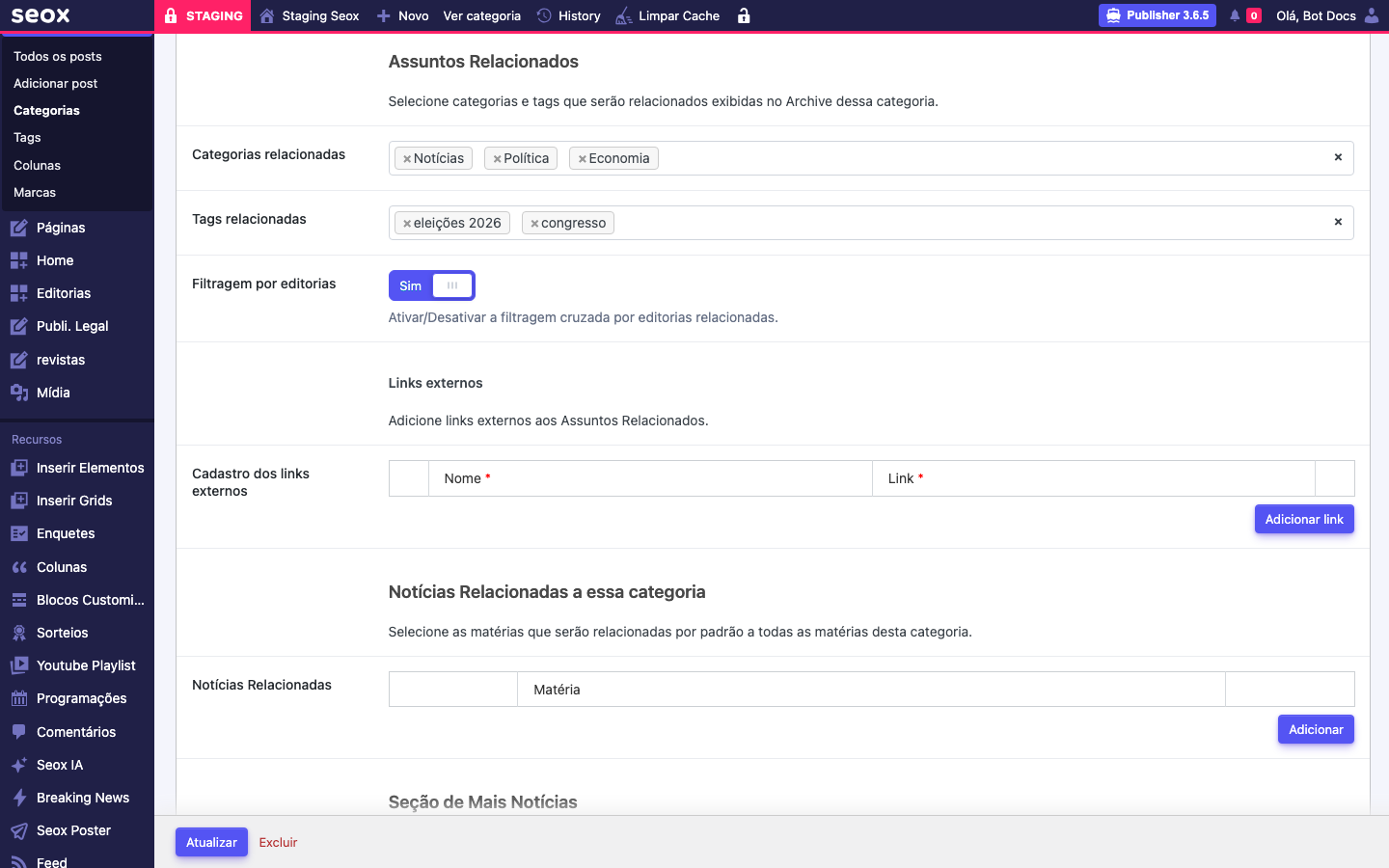Click the Páginas sidebar icon
The width and height of the screenshot is (1389, 868).
click(x=18, y=228)
